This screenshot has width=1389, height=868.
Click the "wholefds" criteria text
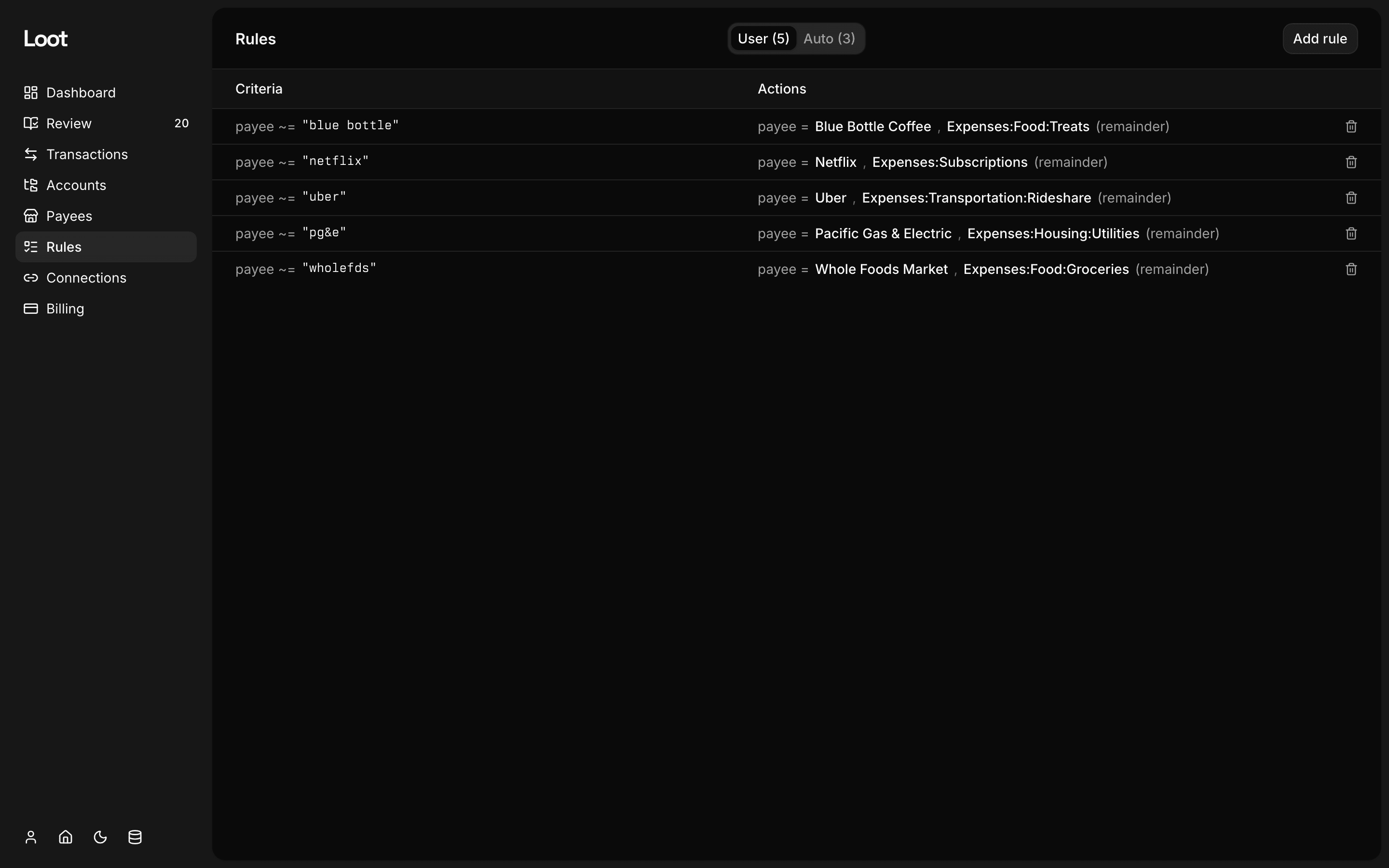click(339, 268)
